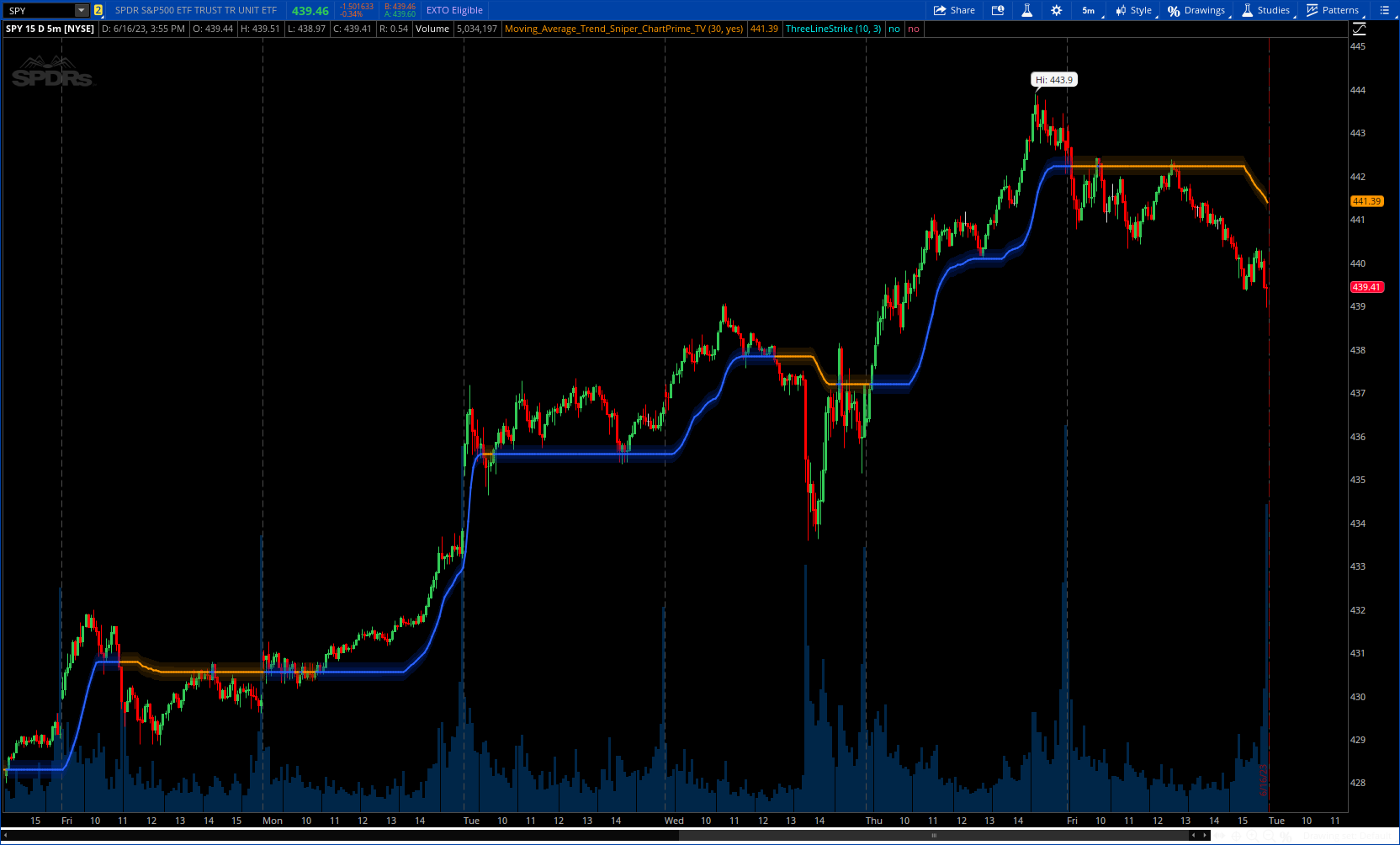Click the D: 6/16/23, 3:55 PM date readout
The image size is (1400, 845).
coord(143,29)
